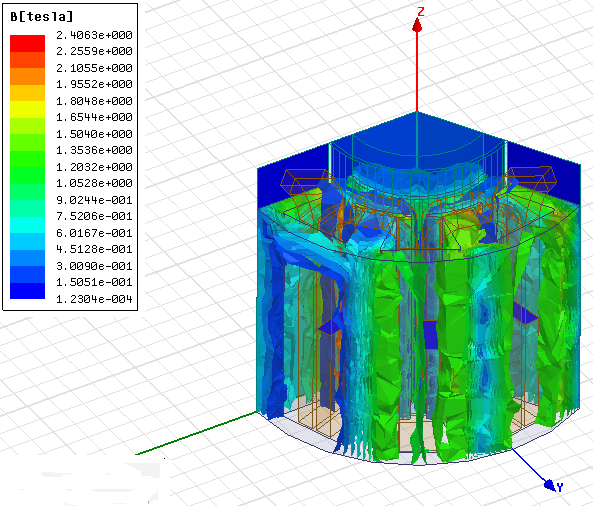Screen dimensions: 595x506
Task: Click the 9.0244e-001 legend value
Action: click(94, 200)
